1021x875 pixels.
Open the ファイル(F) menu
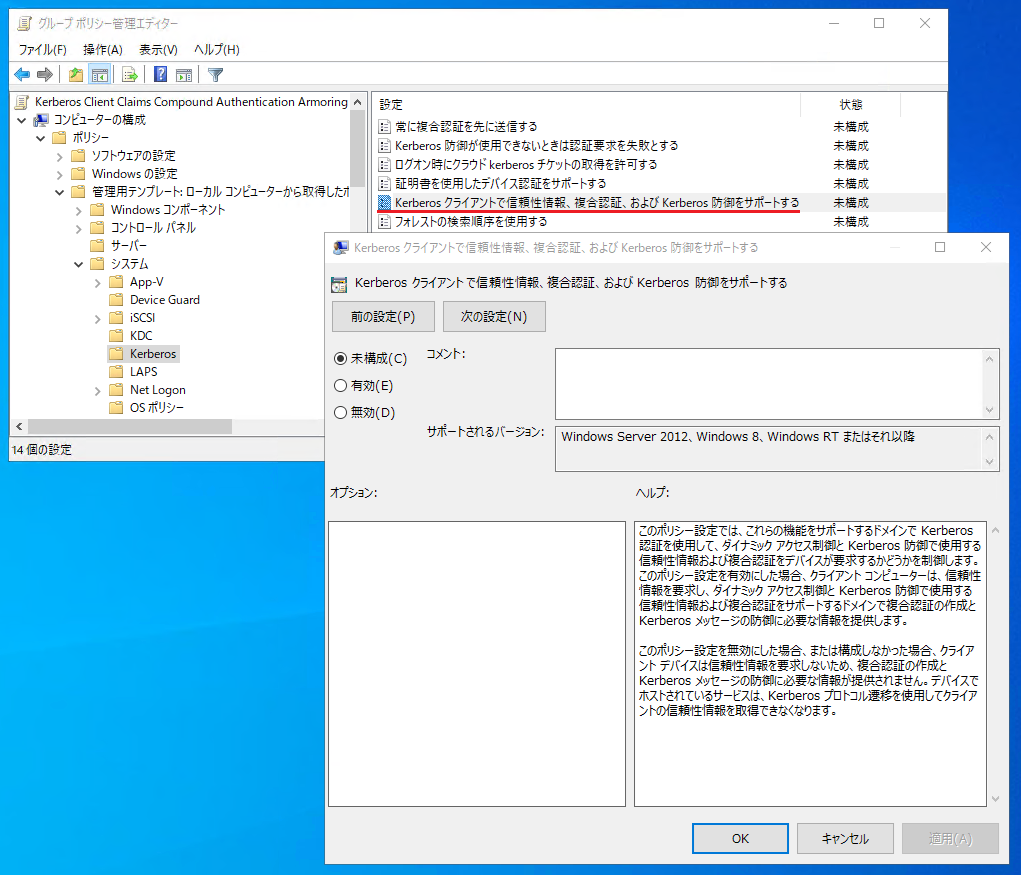tap(42, 49)
